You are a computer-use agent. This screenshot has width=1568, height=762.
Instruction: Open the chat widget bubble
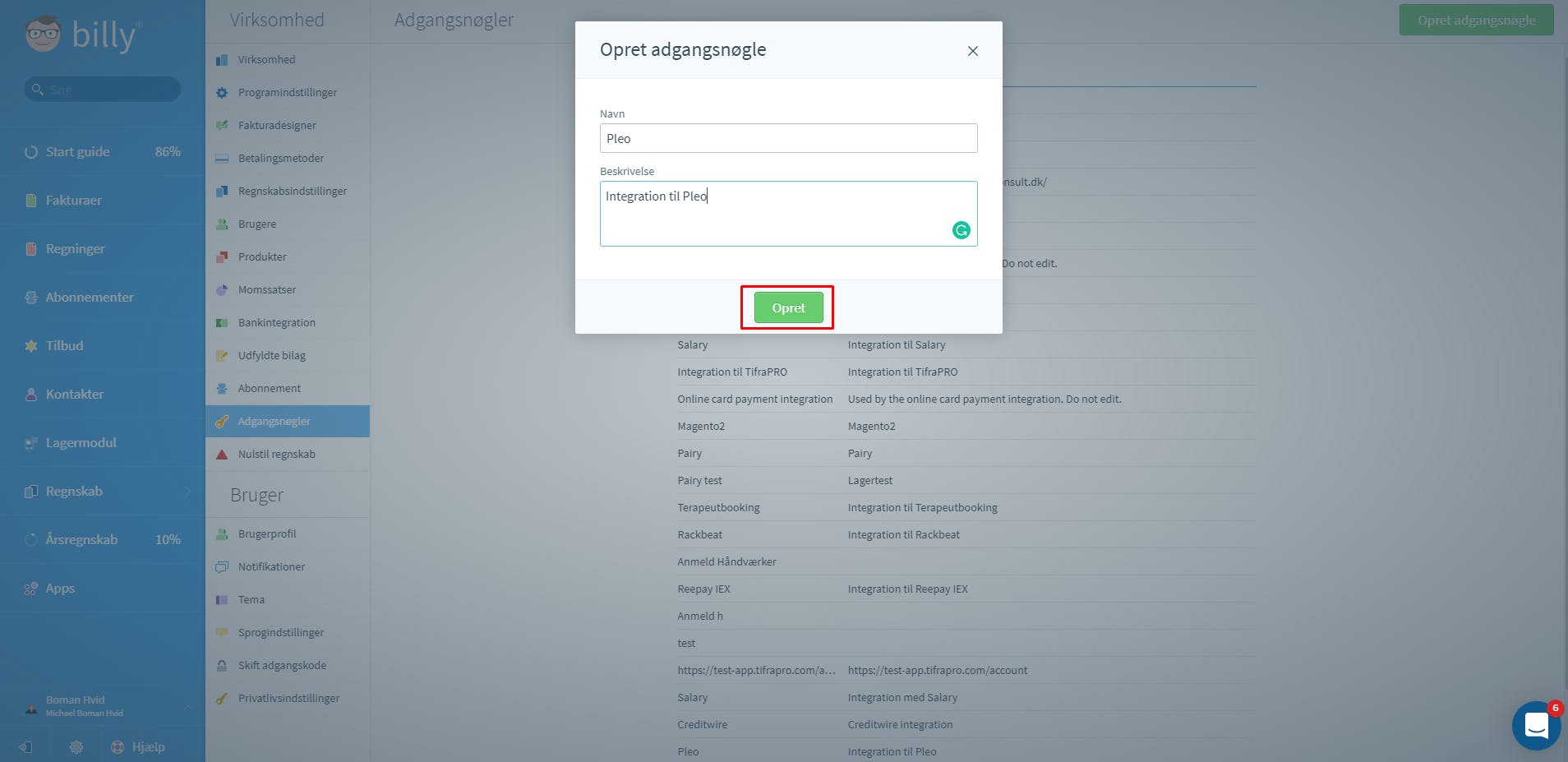pos(1536,726)
